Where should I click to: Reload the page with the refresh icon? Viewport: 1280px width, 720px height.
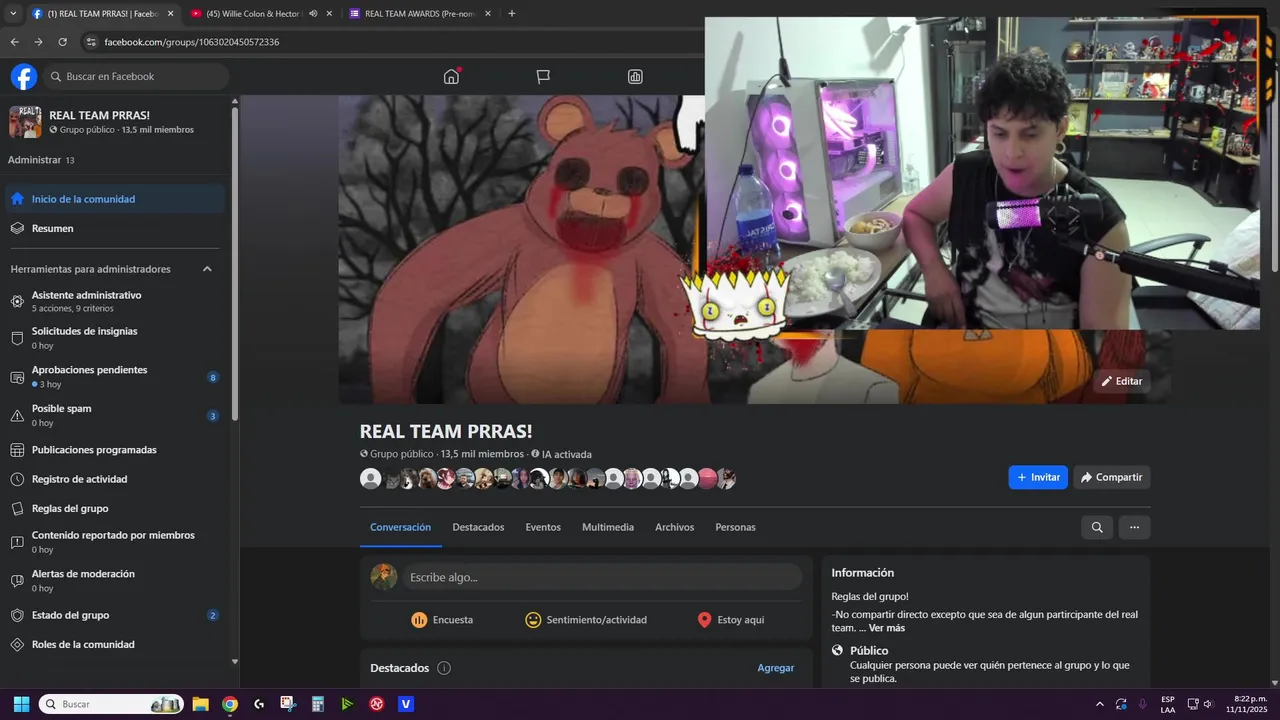coord(62,42)
